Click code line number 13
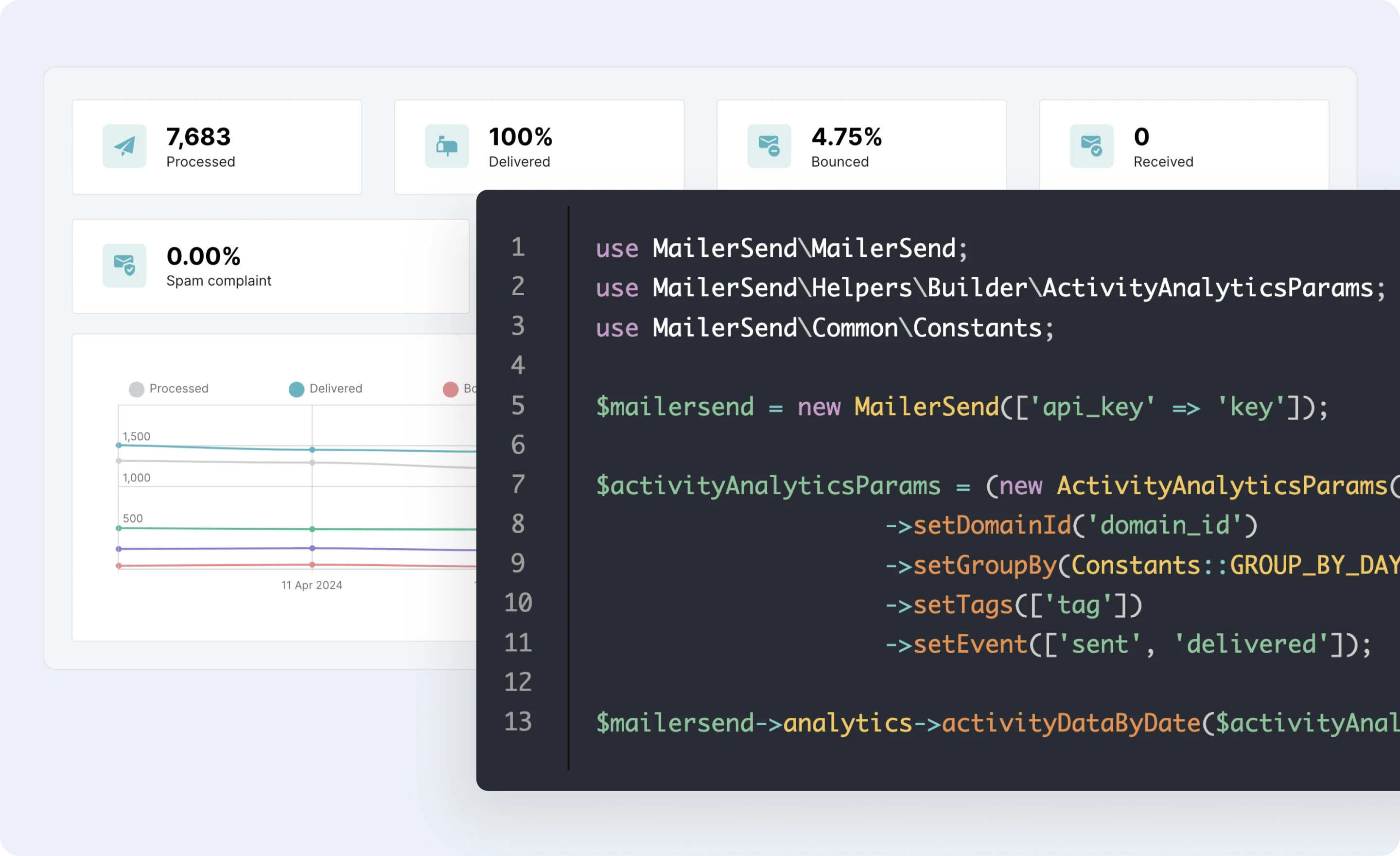This screenshot has width=1400, height=856. (518, 721)
